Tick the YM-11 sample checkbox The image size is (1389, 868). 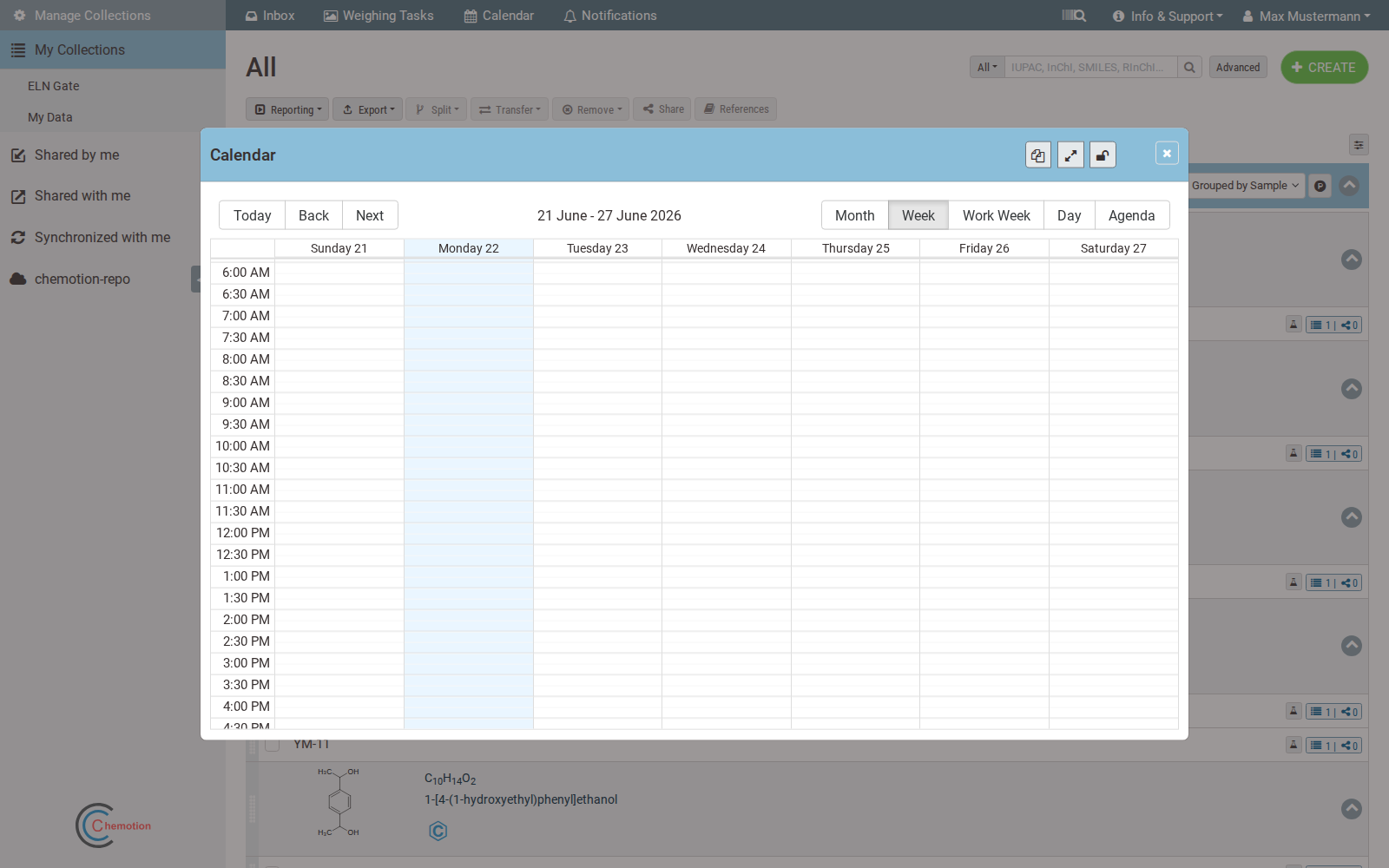[272, 744]
